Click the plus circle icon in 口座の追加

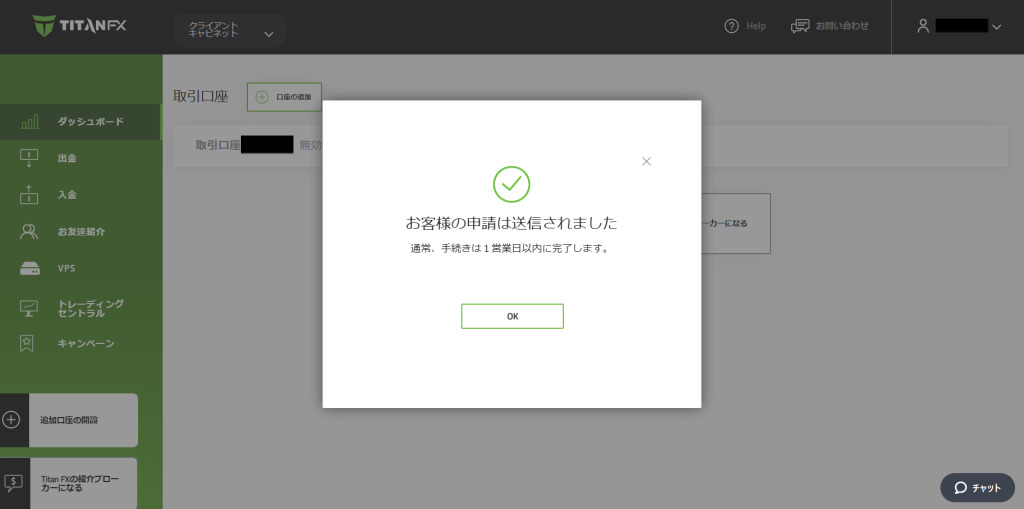[262, 97]
